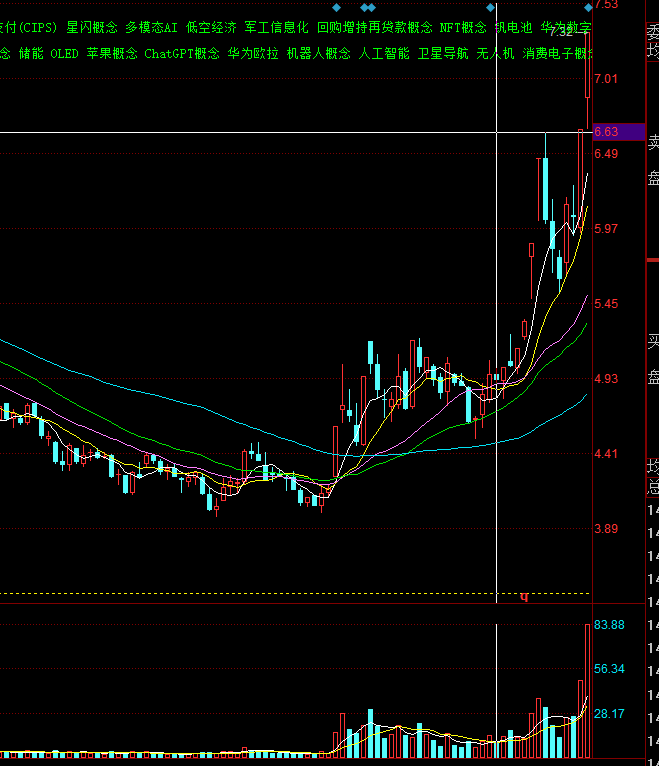Click the leftmost blue diamond info marker
659x766 pixels.
336,7
